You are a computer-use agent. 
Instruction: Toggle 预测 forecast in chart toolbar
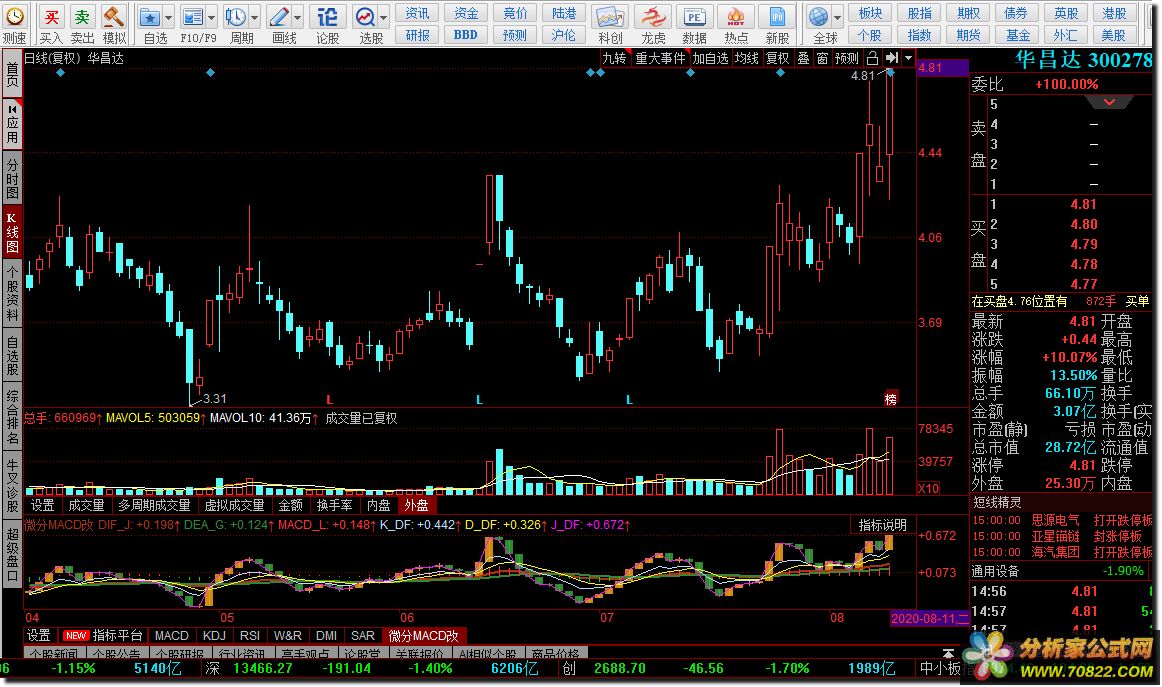coord(846,58)
